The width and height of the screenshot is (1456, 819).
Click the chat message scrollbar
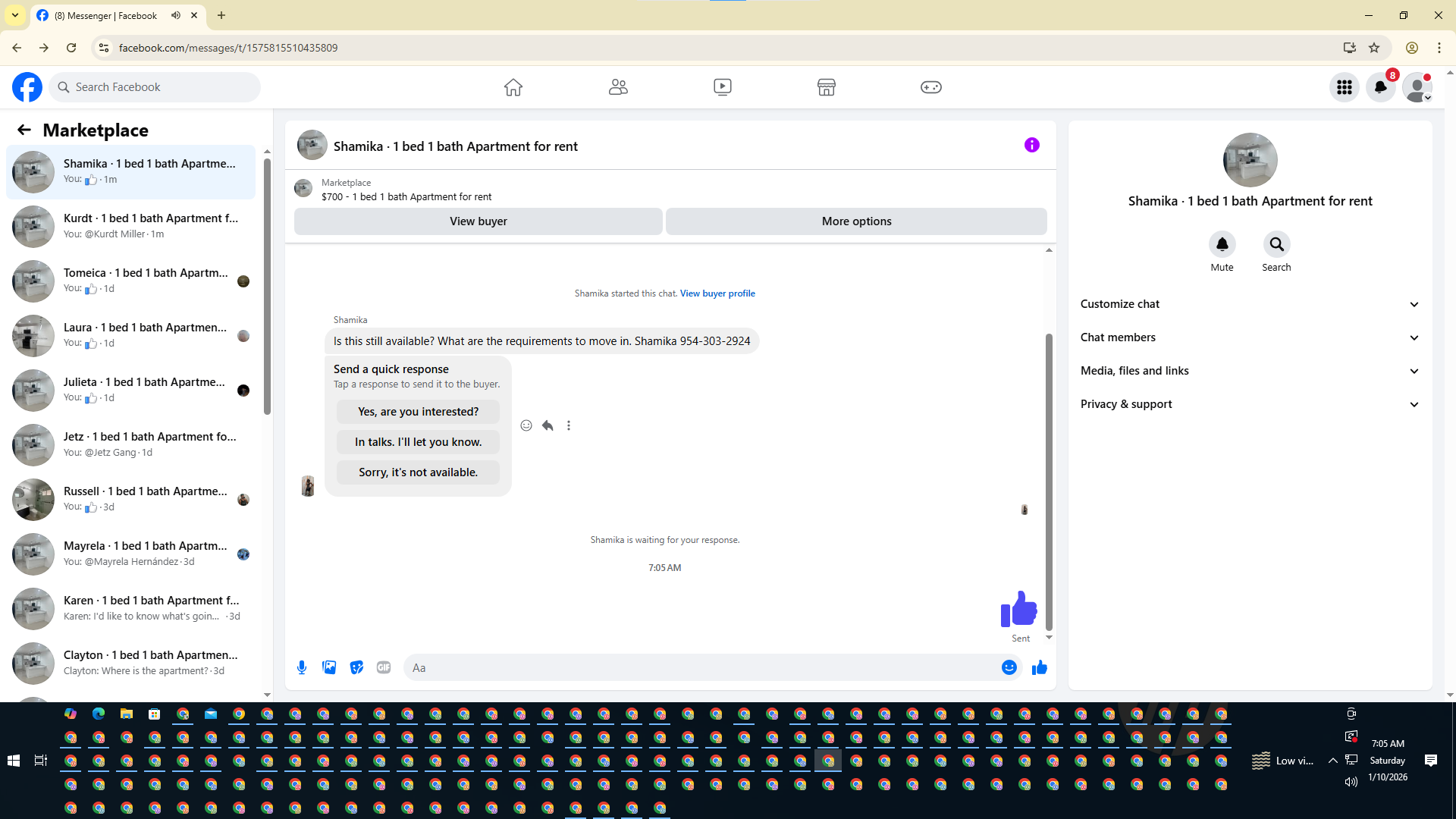(x=1049, y=481)
